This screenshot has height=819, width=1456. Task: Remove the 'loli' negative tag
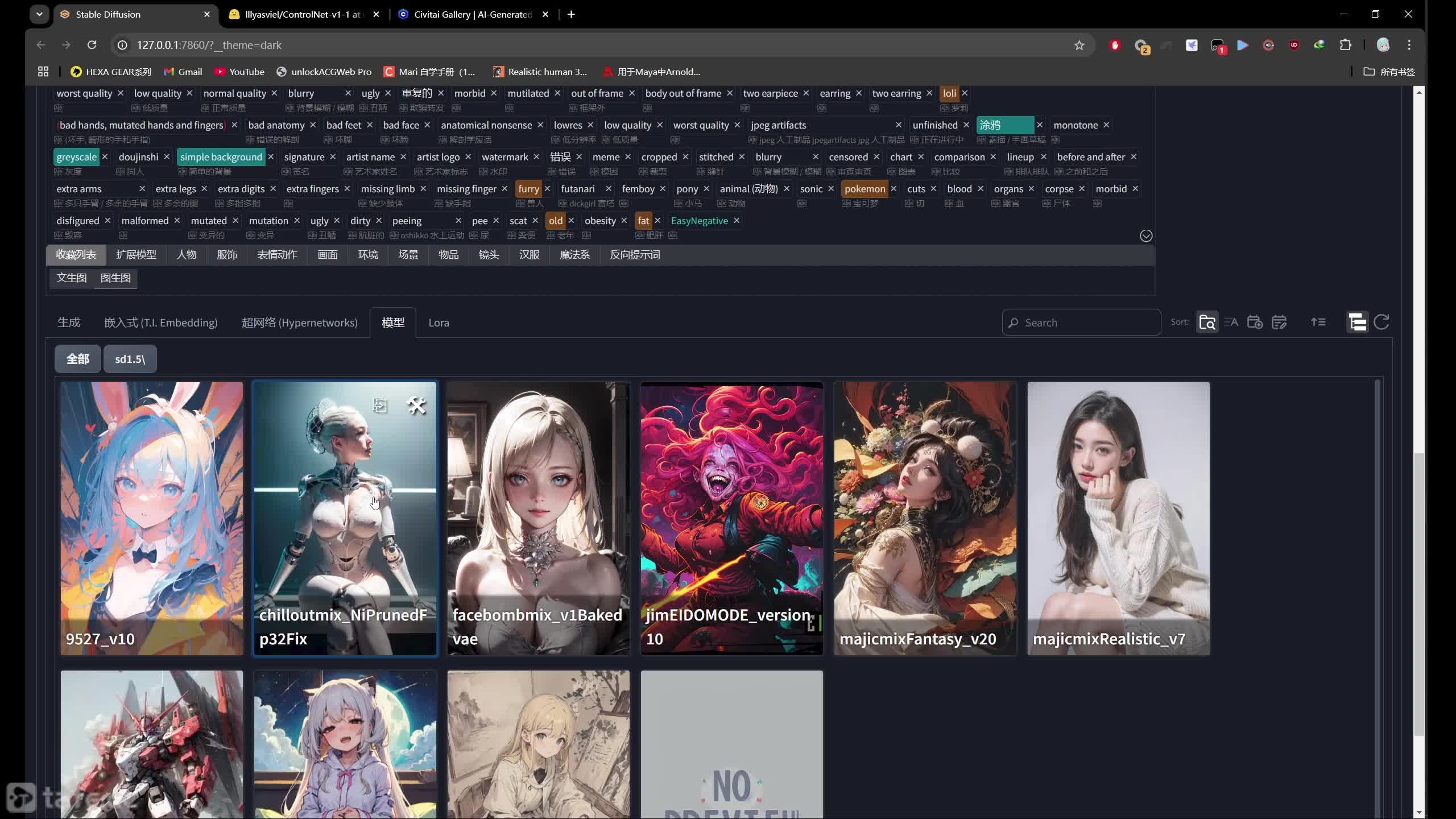(965, 93)
